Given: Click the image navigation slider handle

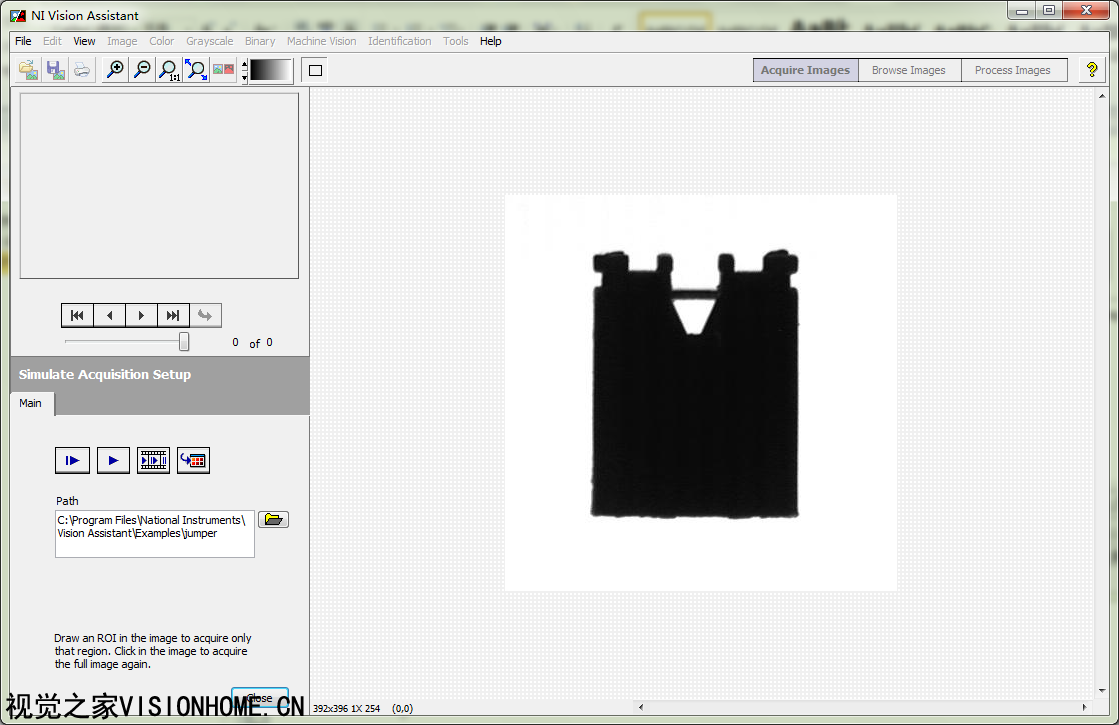Looking at the screenshot, I should point(184,342).
